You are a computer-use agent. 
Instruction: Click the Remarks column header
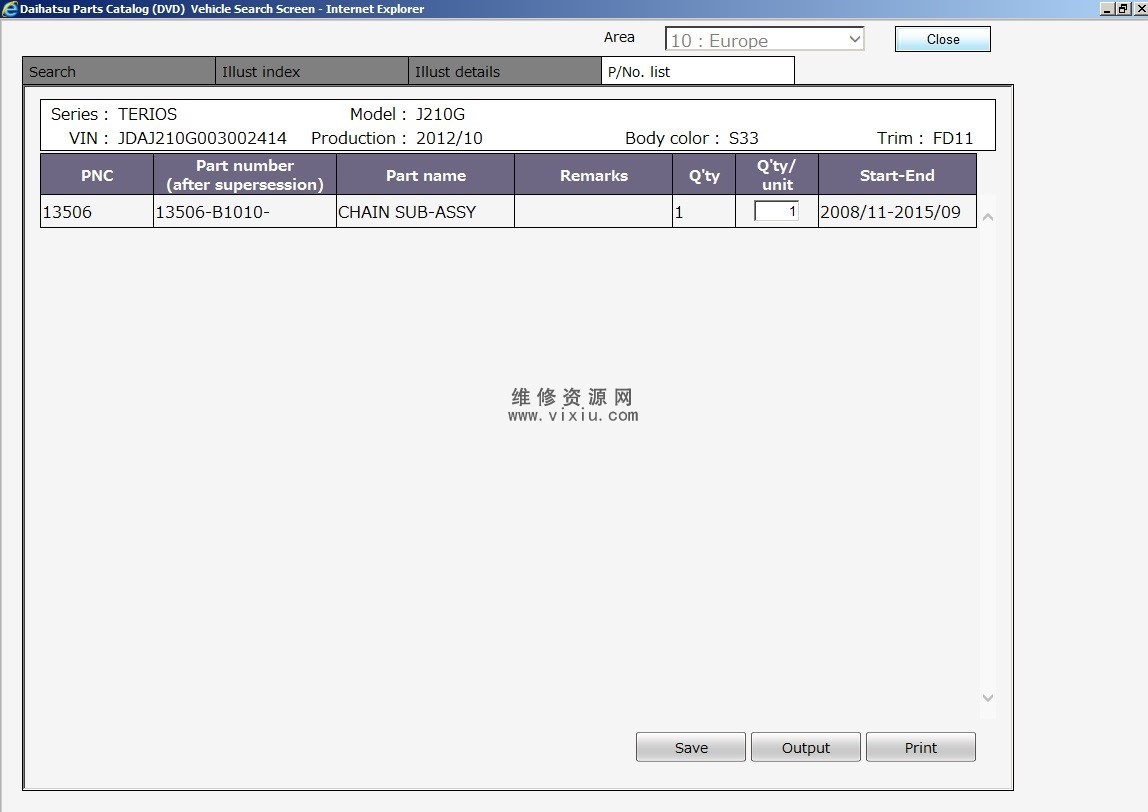(x=594, y=175)
